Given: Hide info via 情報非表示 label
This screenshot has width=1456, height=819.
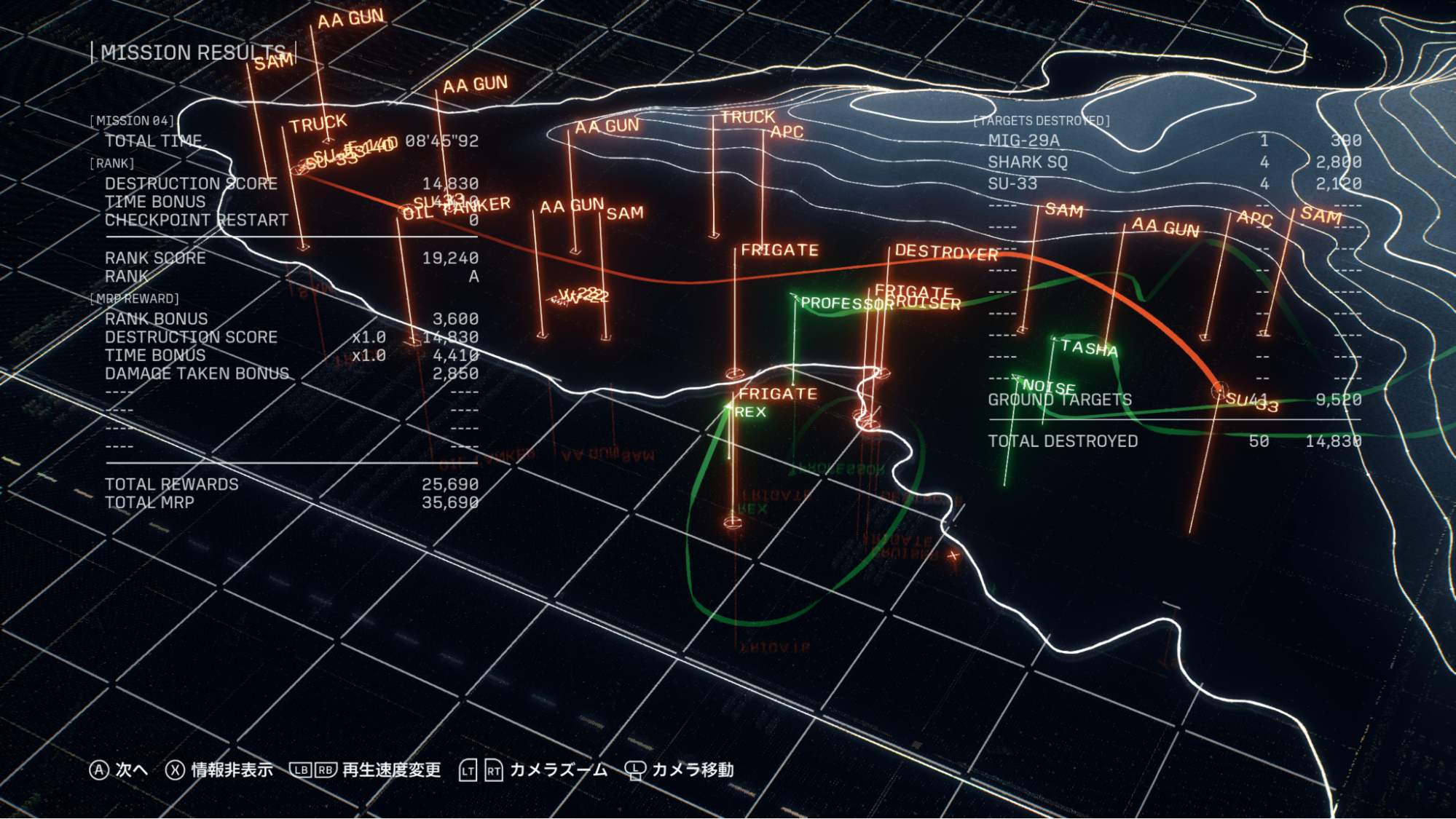Looking at the screenshot, I should [x=232, y=770].
